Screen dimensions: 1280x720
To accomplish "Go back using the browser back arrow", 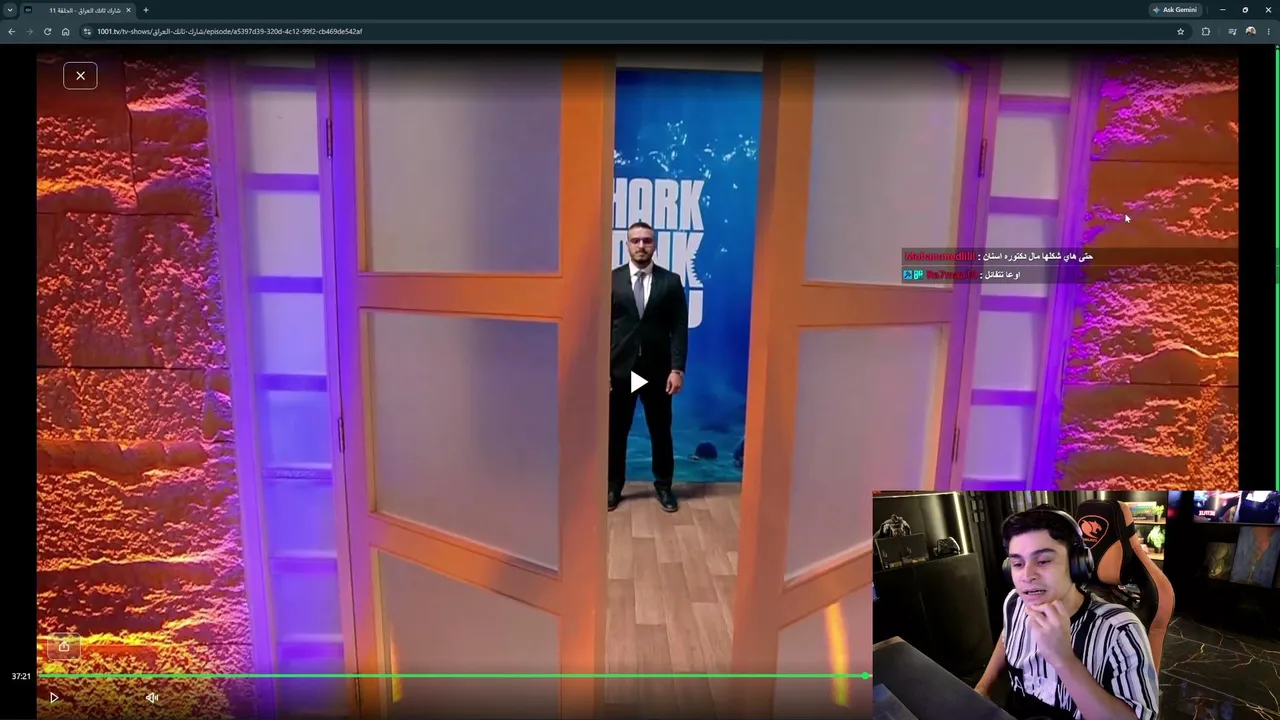I will (x=12, y=32).
